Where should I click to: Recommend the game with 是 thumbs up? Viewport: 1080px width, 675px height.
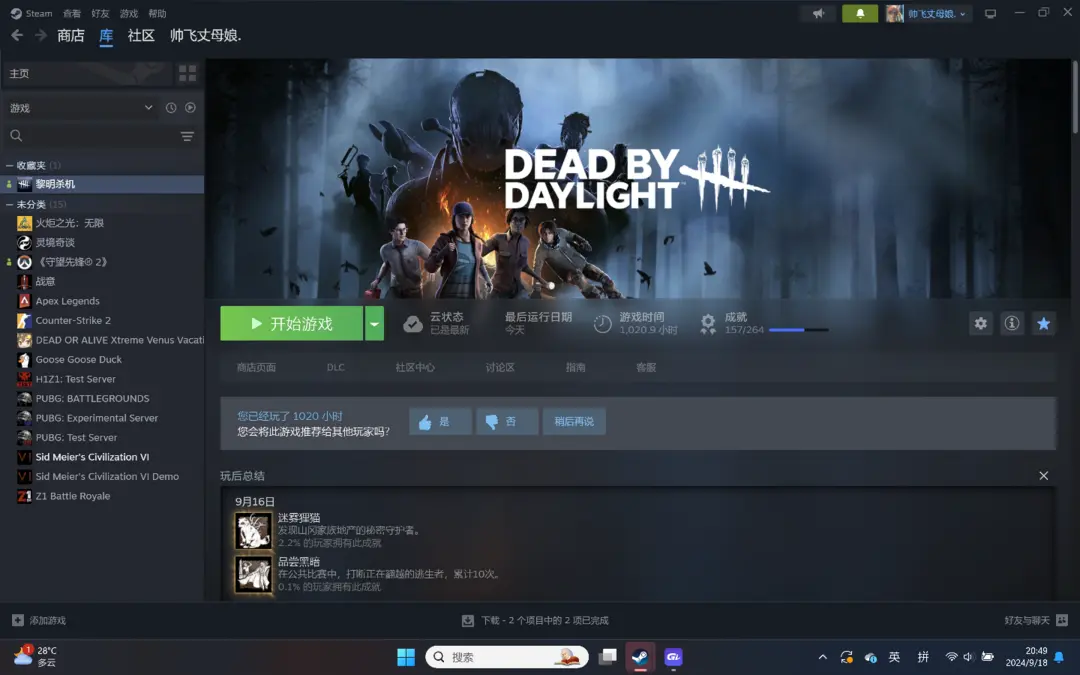(x=440, y=422)
